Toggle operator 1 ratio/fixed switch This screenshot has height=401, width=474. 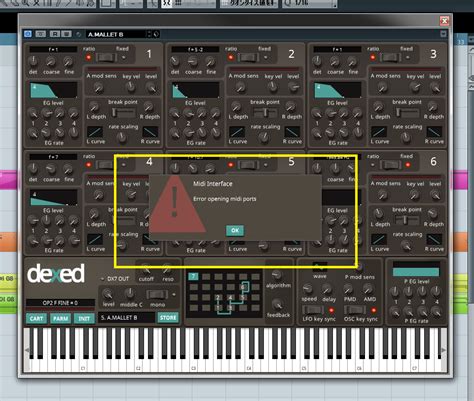[x=106, y=57]
